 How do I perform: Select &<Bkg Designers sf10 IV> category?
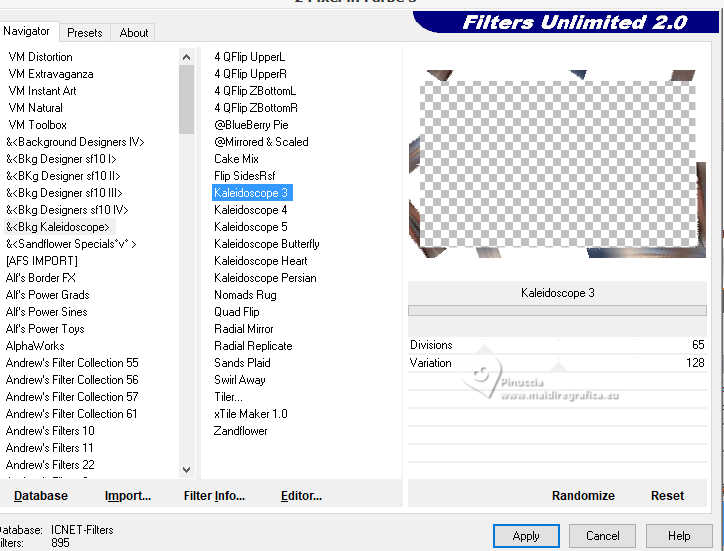pos(67,210)
